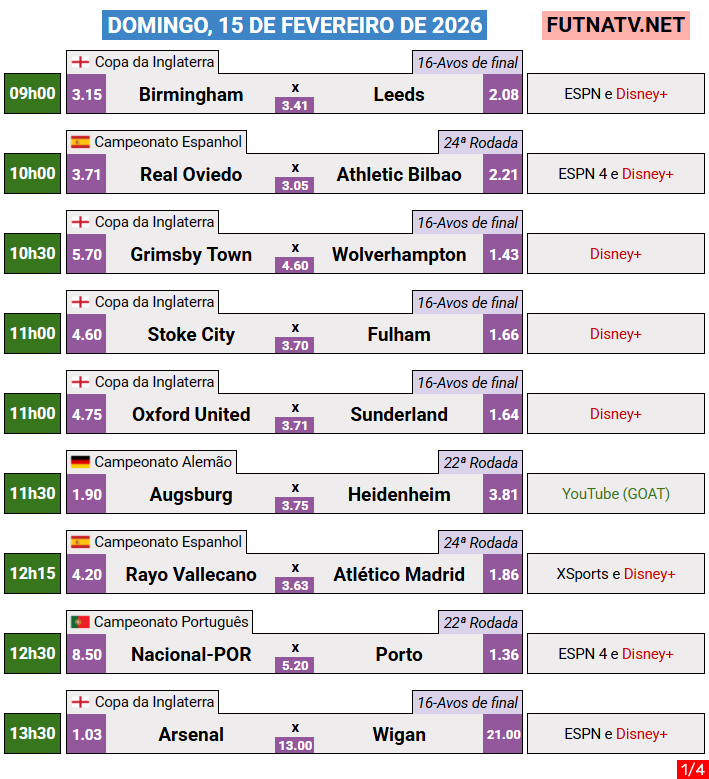Screen dimensions: 709x779
Task: Select Porto win odds 1.36
Action: (504, 655)
